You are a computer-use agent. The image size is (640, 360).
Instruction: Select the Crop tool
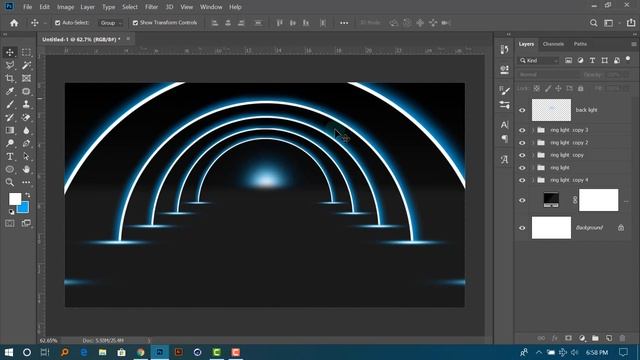click(x=10, y=78)
